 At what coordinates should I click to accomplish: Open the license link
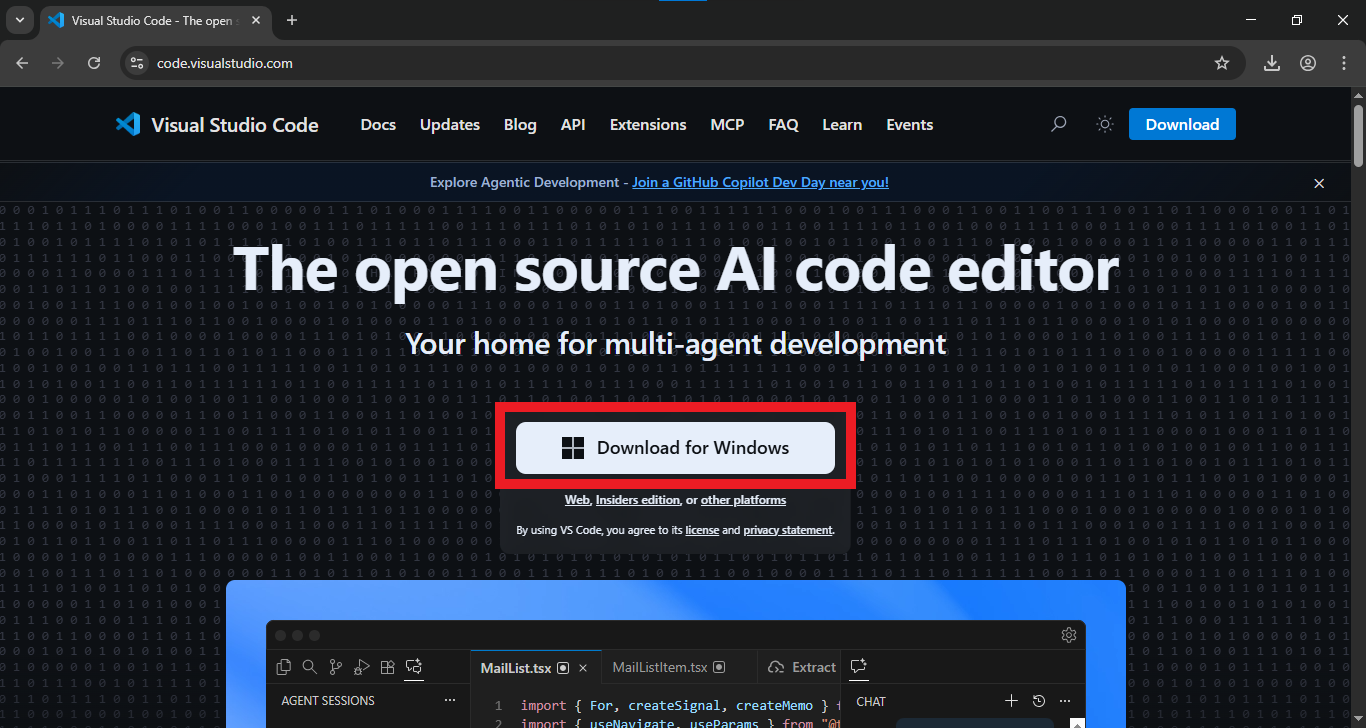[x=702, y=530]
